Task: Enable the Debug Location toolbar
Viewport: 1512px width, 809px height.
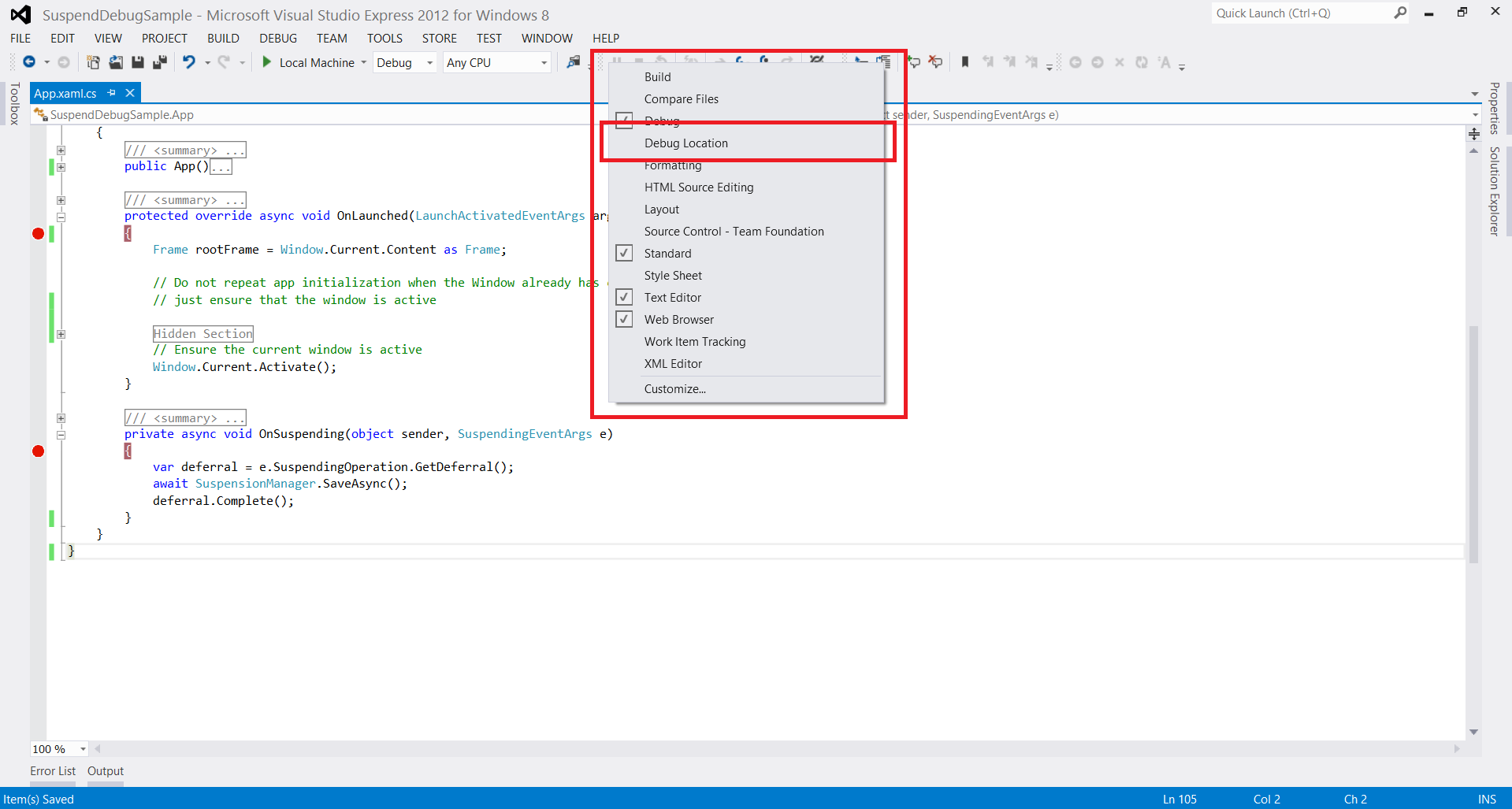Action: coord(747,143)
